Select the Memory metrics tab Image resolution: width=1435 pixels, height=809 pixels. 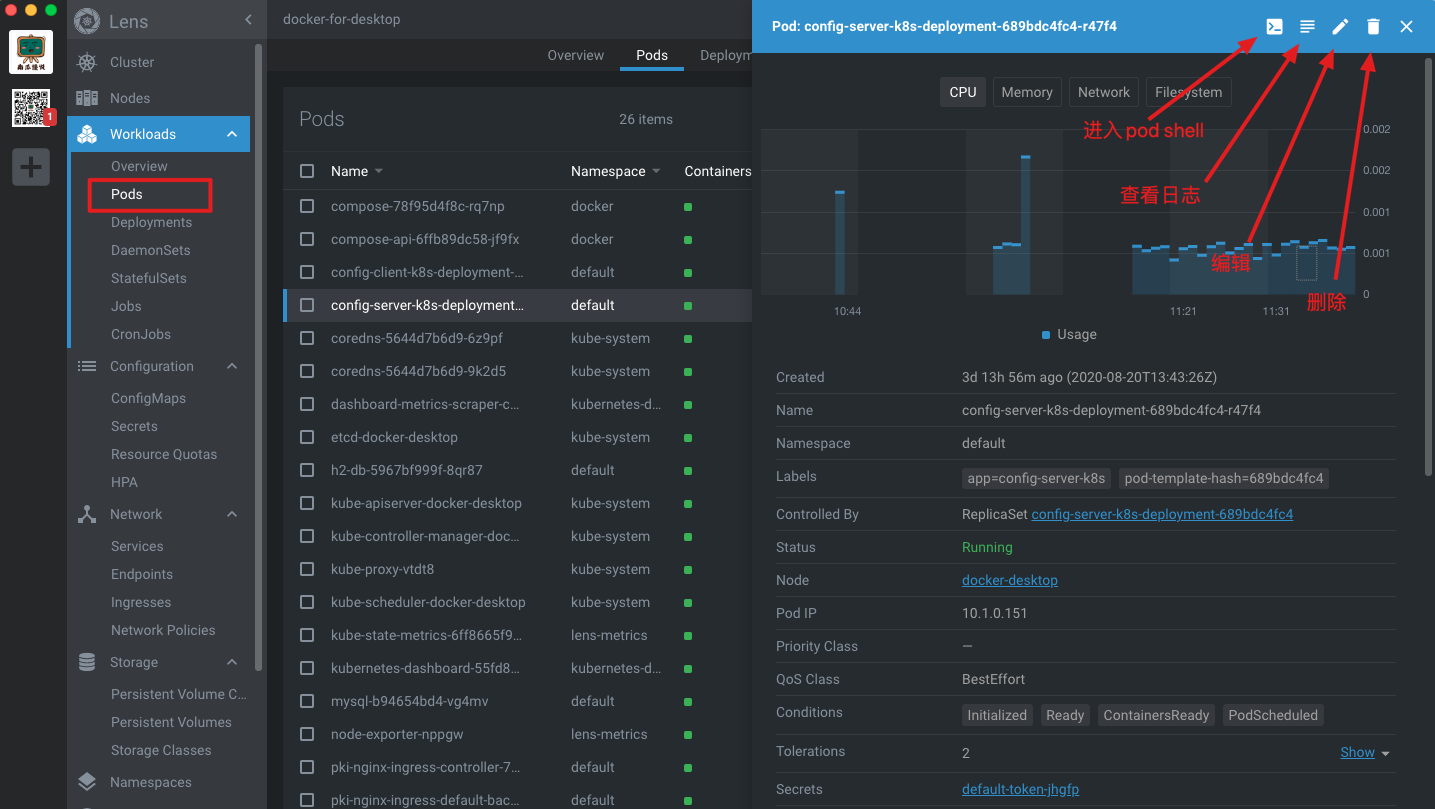1027,92
